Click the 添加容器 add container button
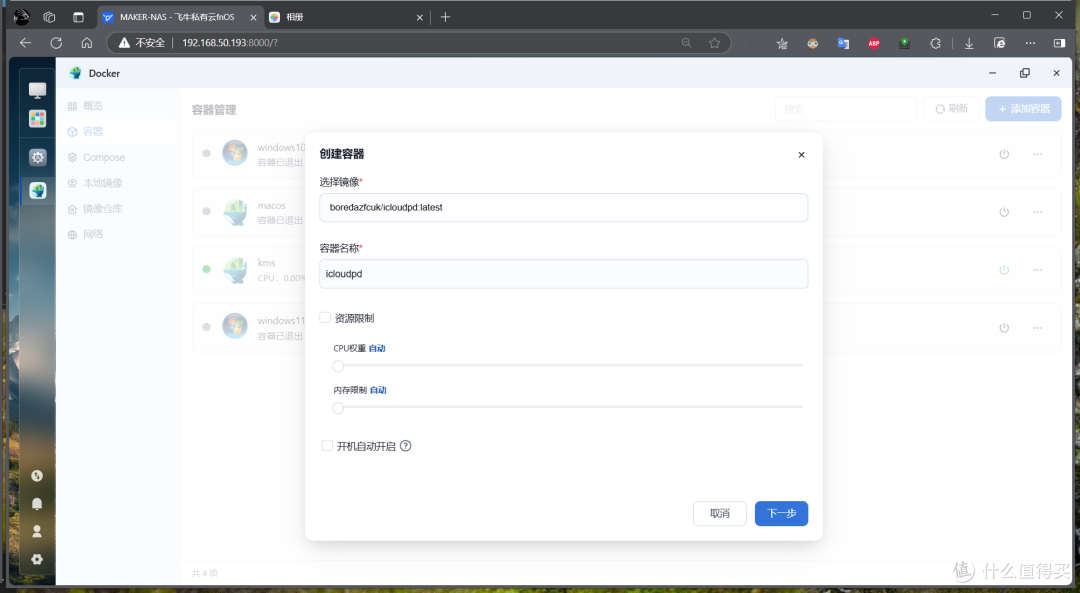 click(x=1023, y=109)
